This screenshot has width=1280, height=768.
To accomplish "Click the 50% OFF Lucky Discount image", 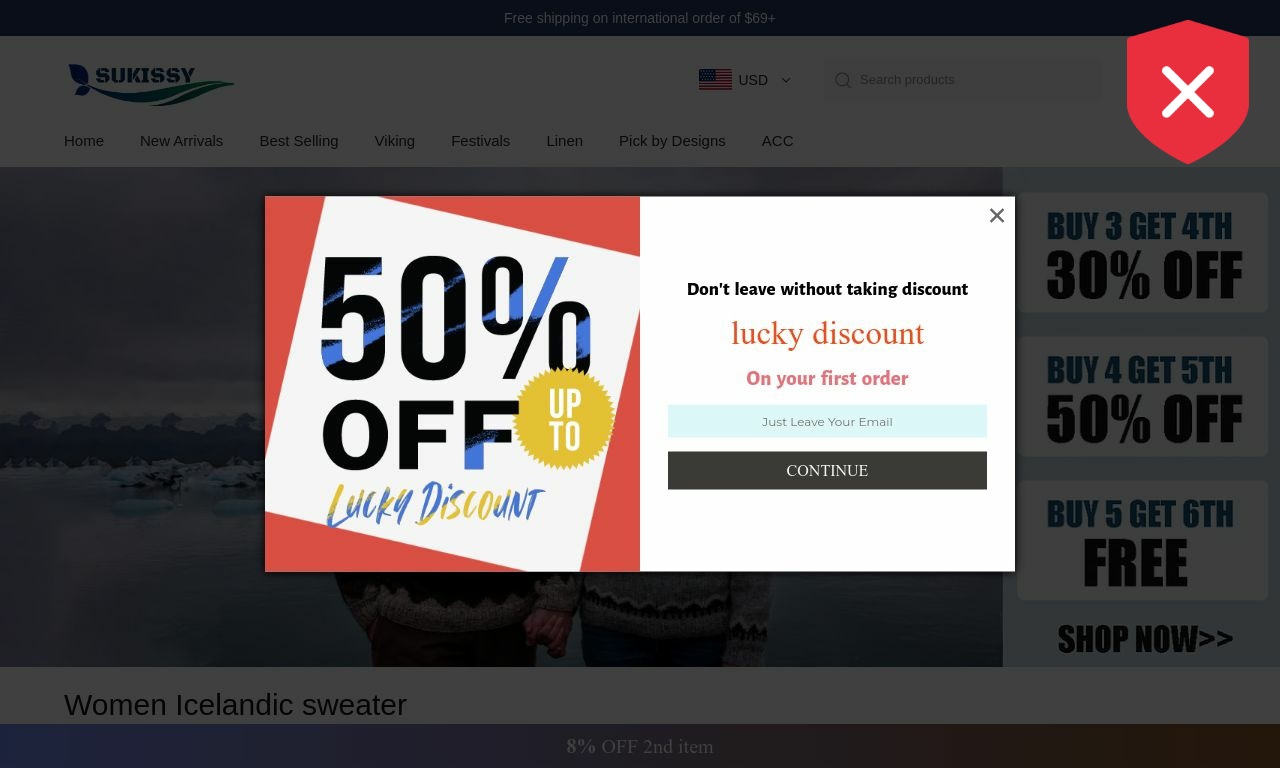I will point(452,384).
